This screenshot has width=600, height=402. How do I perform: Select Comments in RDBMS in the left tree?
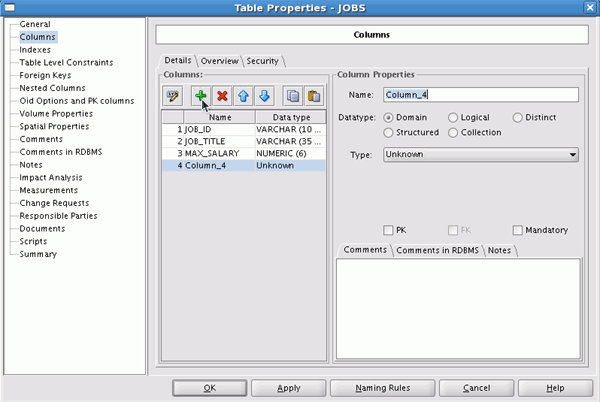(60, 152)
